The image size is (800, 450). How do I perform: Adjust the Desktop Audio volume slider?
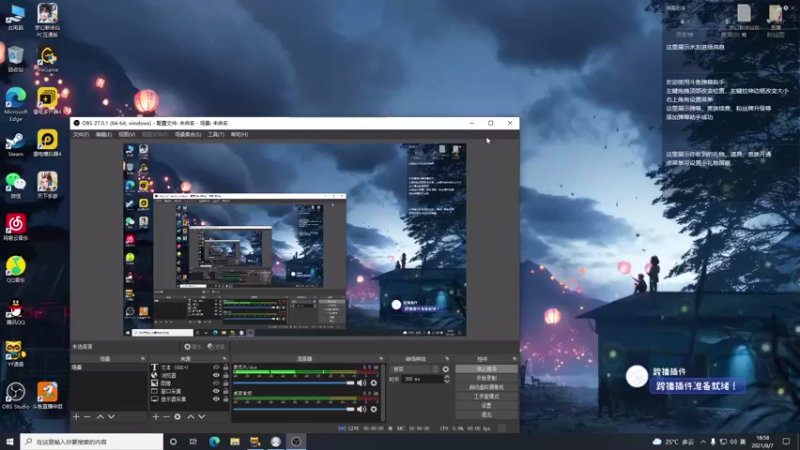pos(294,409)
